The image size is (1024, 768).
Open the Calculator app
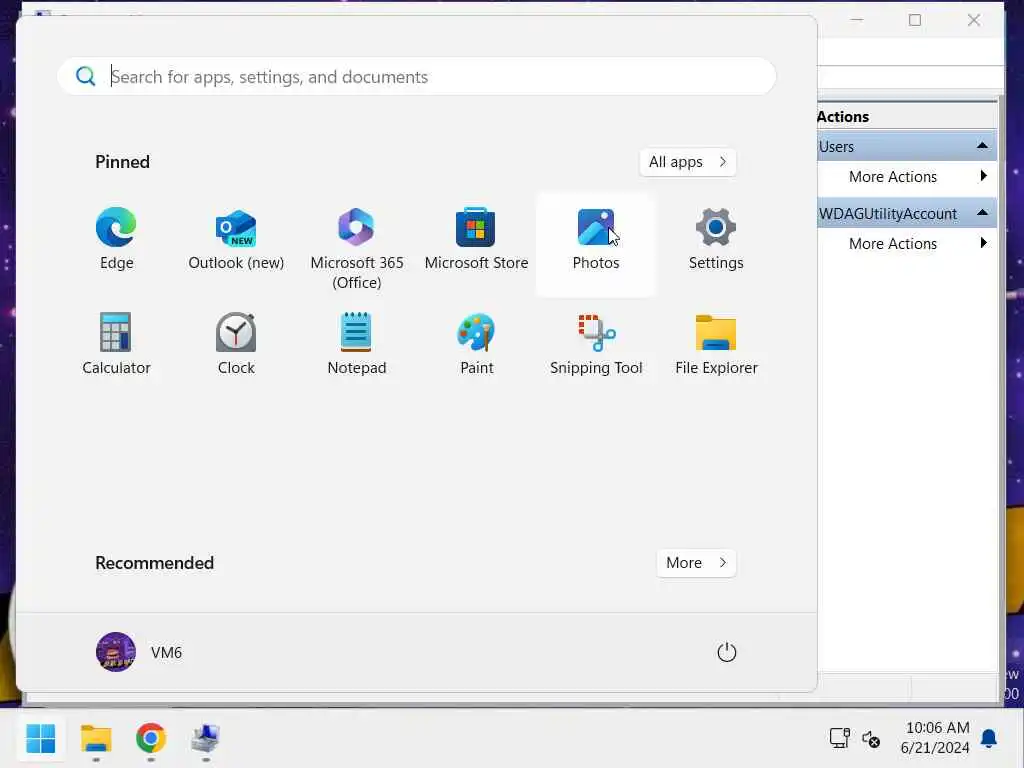(116, 344)
